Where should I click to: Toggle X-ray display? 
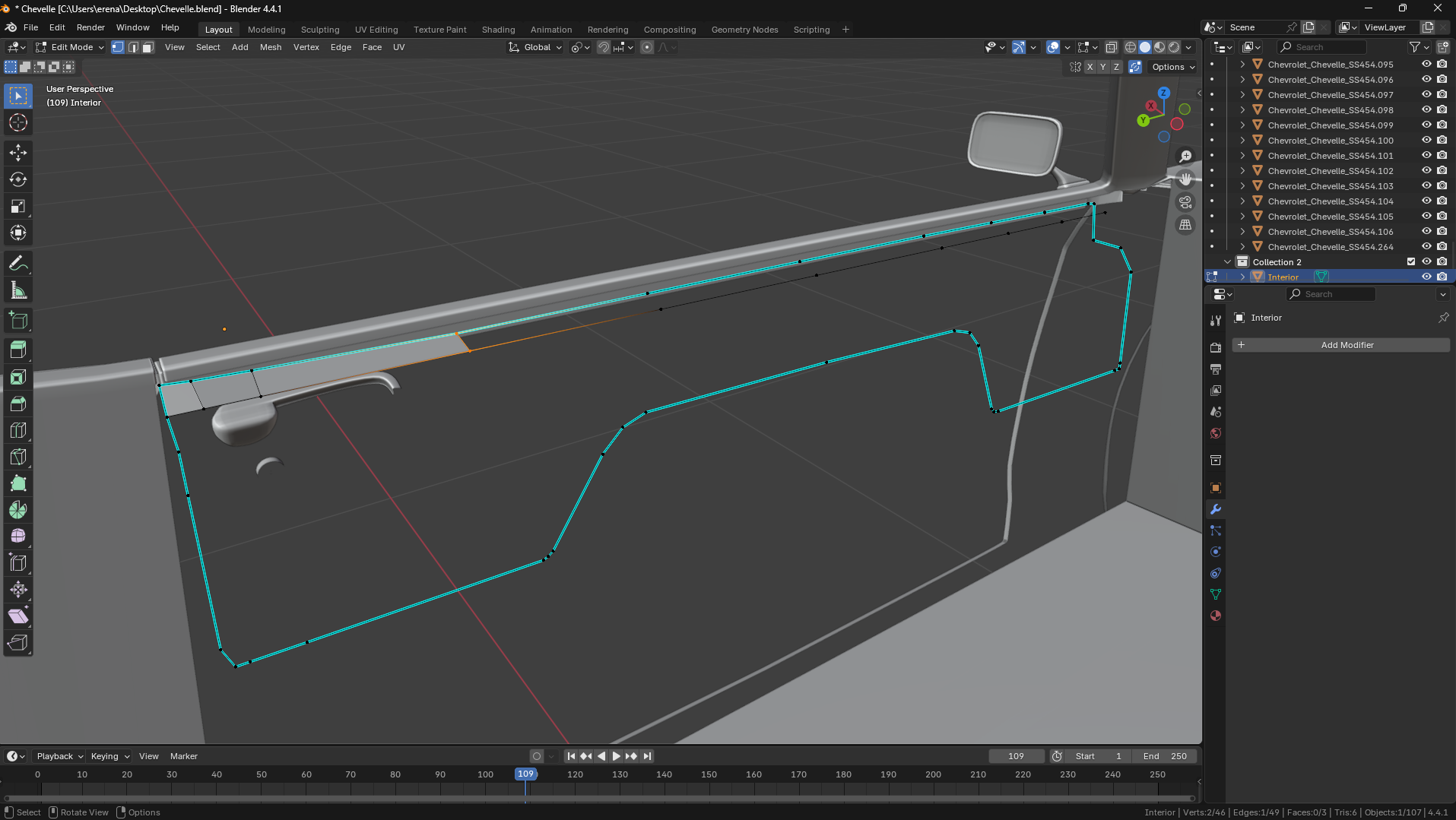[1112, 47]
